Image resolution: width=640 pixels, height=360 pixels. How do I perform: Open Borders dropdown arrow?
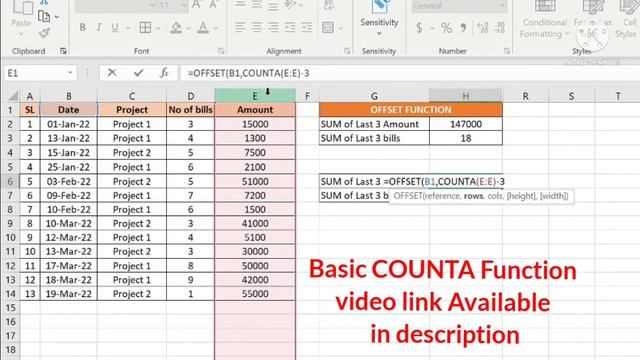pyautogui.click(x=158, y=28)
